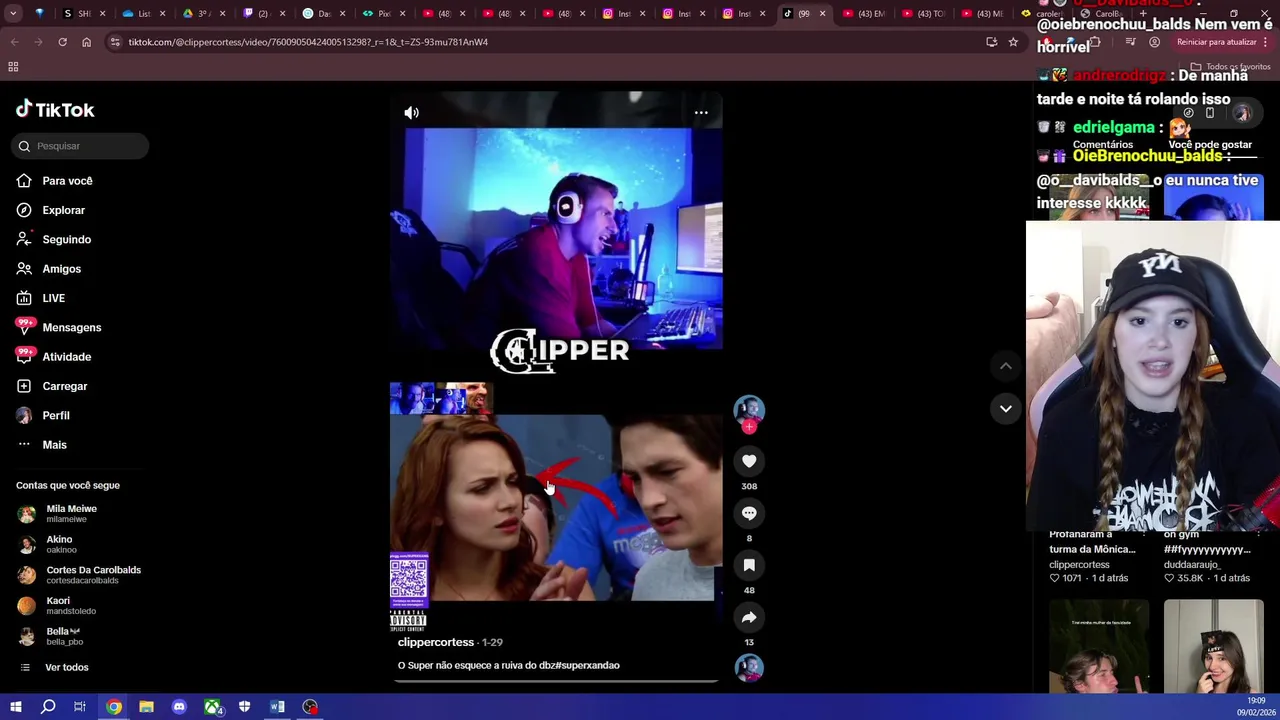Open Word from the taskbar
Image resolution: width=1280 pixels, height=720 pixels.
coord(277,707)
